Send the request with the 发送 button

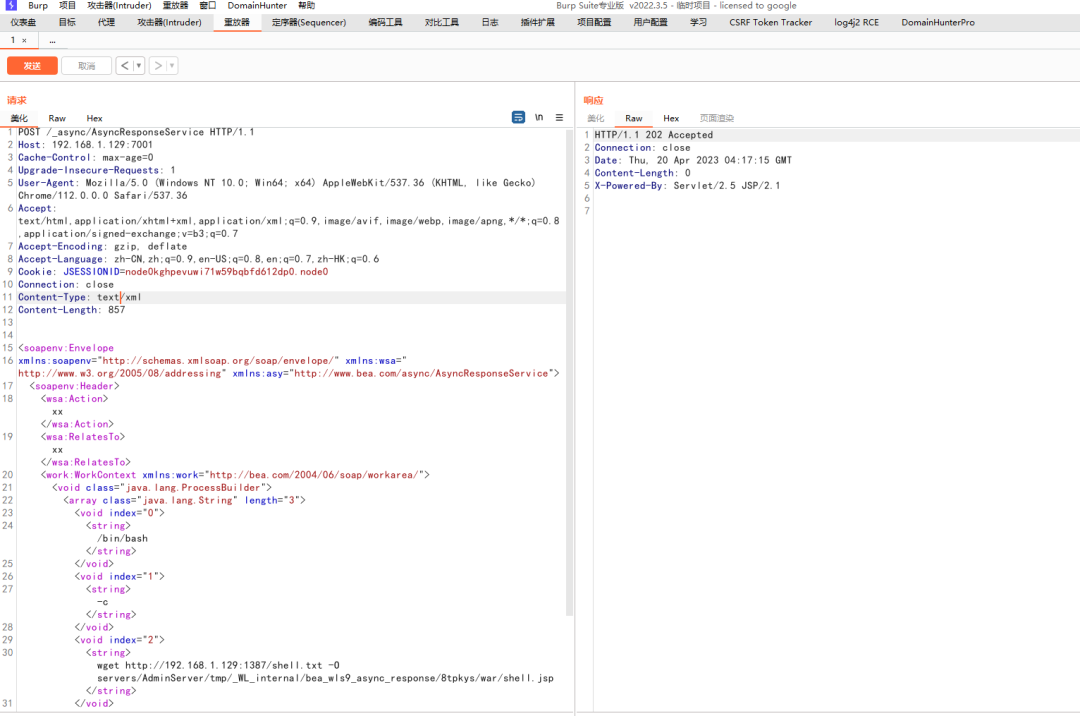pyautogui.click(x=32, y=66)
